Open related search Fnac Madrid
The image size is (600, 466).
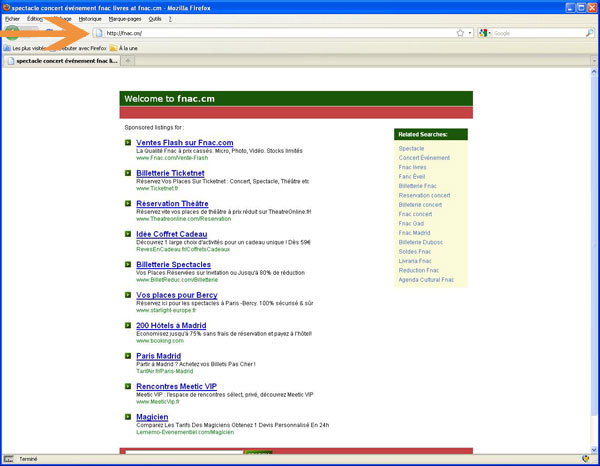pyautogui.click(x=414, y=233)
